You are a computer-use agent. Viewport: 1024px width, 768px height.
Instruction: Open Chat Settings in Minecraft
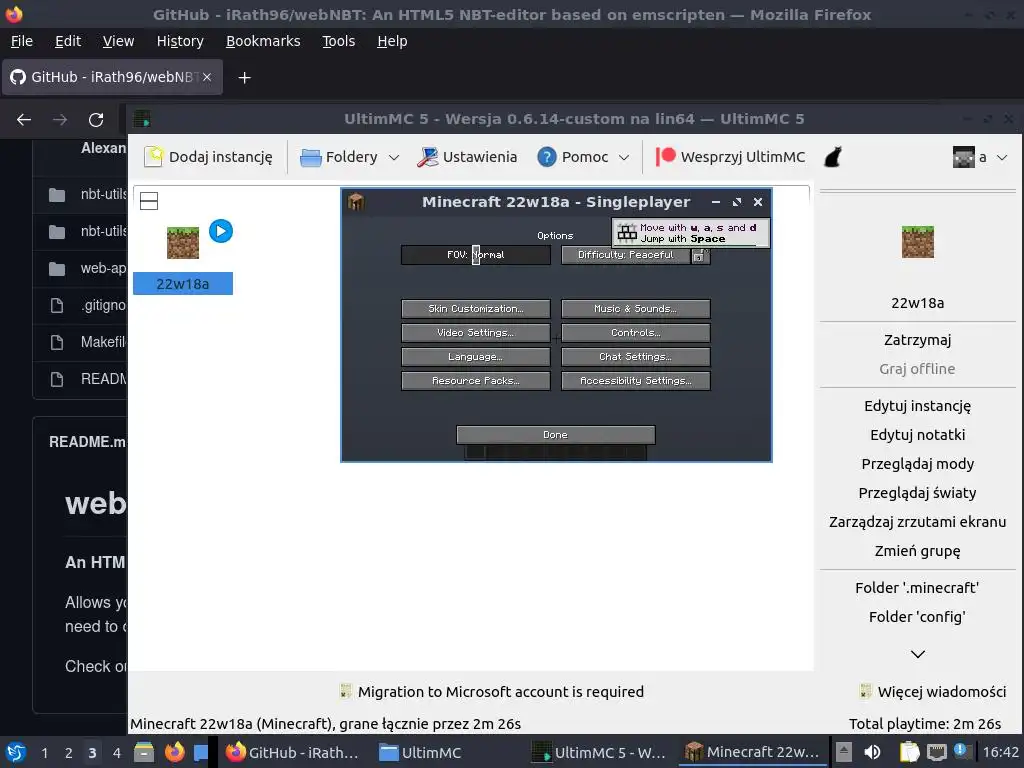click(x=635, y=357)
